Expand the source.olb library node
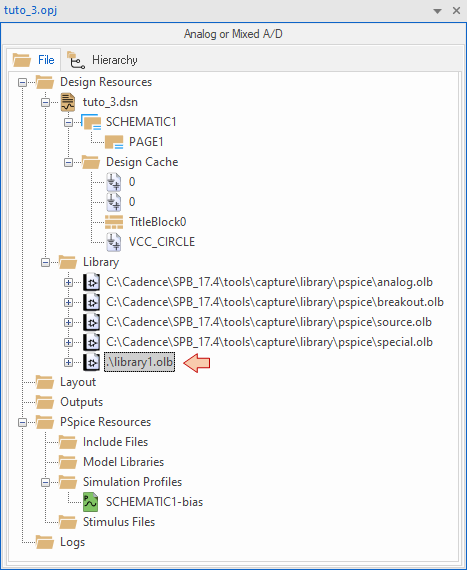This screenshot has height=570, width=467. point(68,322)
